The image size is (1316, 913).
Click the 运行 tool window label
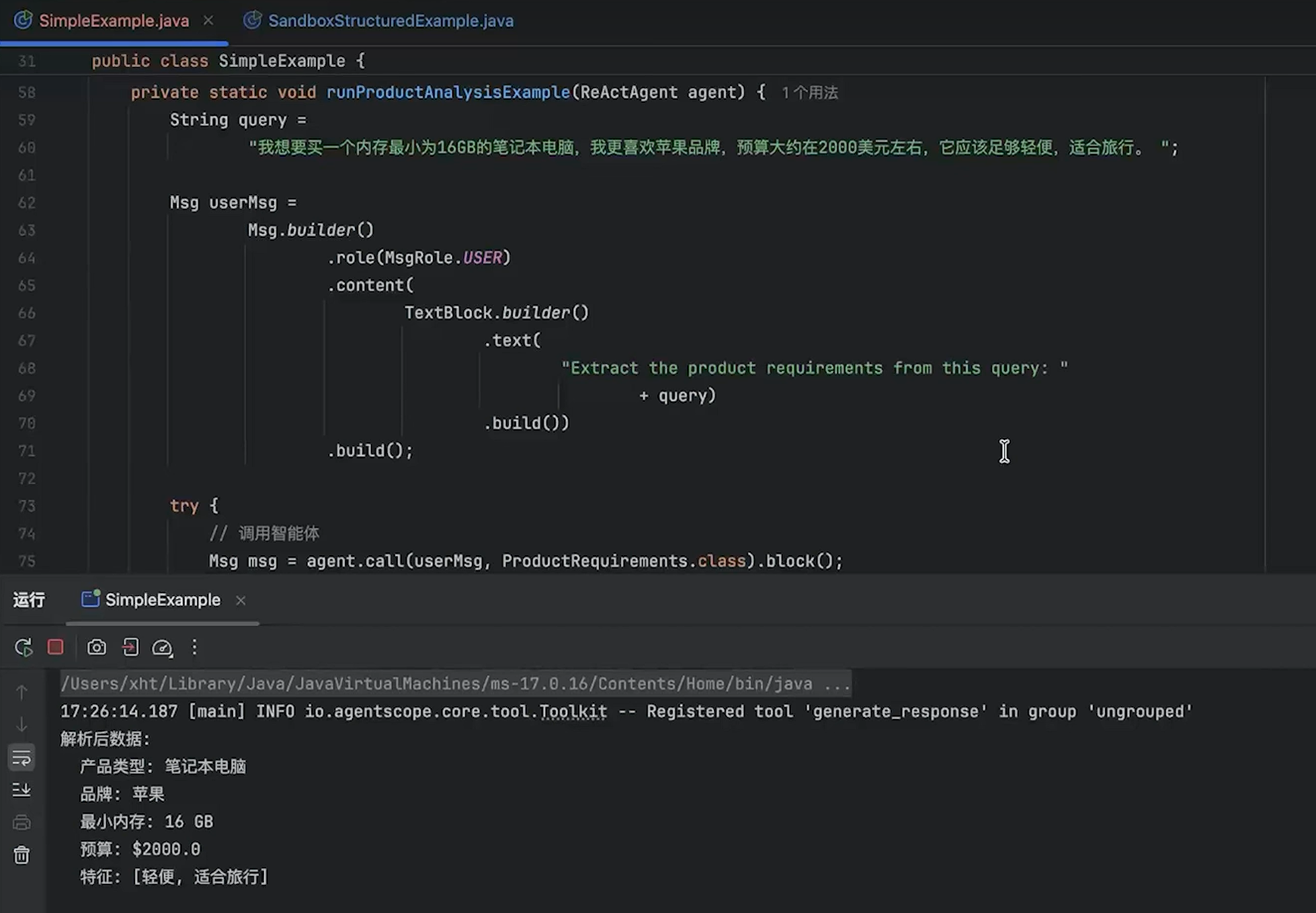(x=29, y=600)
